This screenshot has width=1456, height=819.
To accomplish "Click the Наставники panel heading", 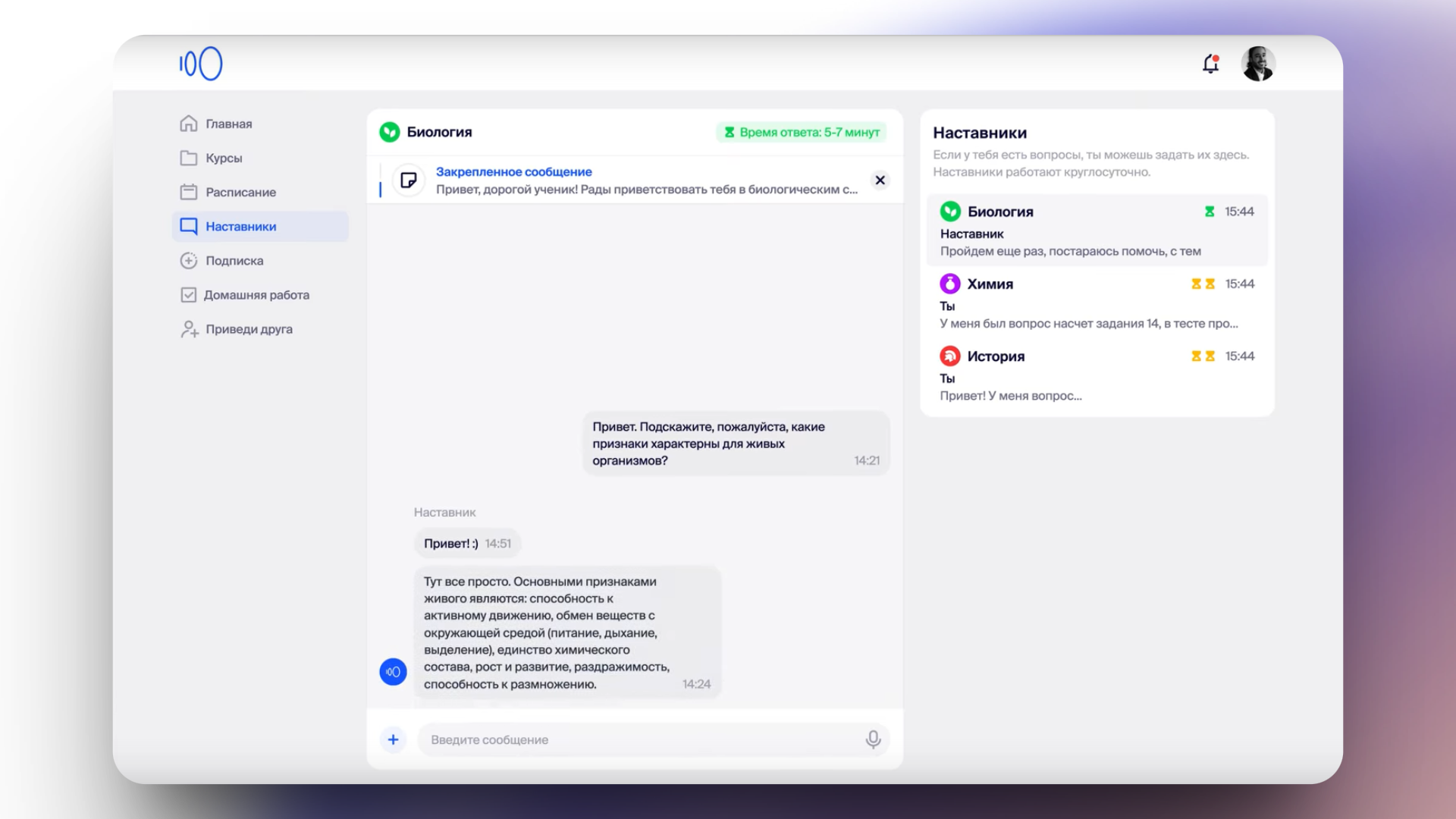I will [980, 133].
